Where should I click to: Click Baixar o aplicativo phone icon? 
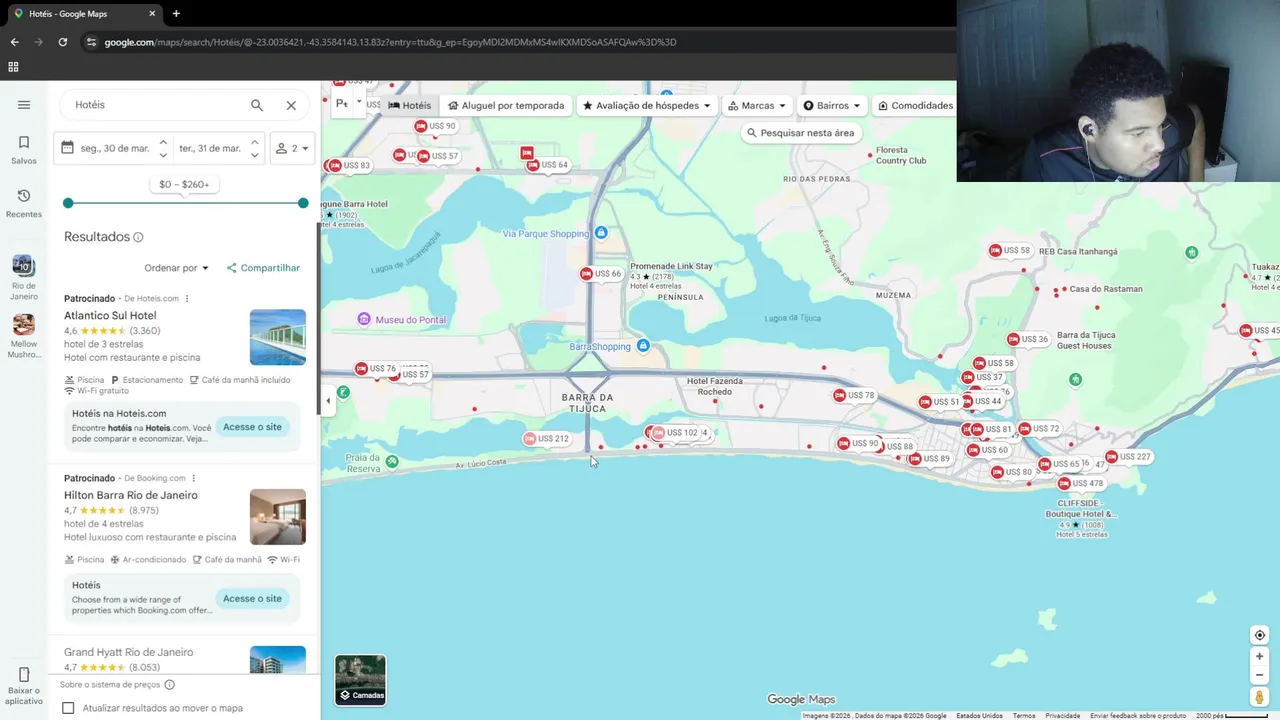pos(24,675)
